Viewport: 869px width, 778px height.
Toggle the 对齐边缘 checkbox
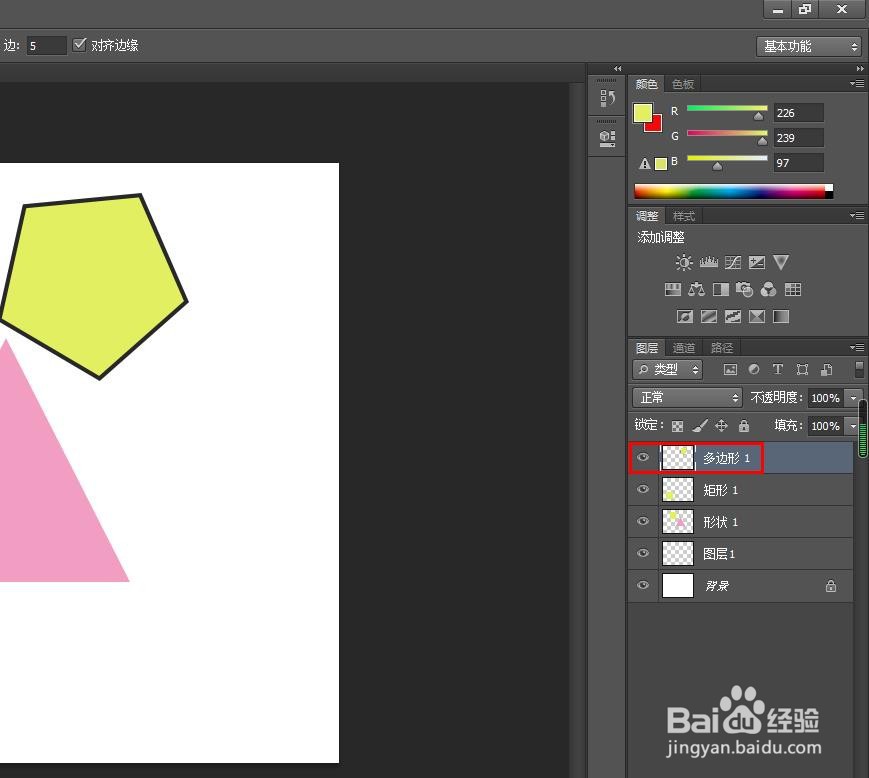pos(79,45)
